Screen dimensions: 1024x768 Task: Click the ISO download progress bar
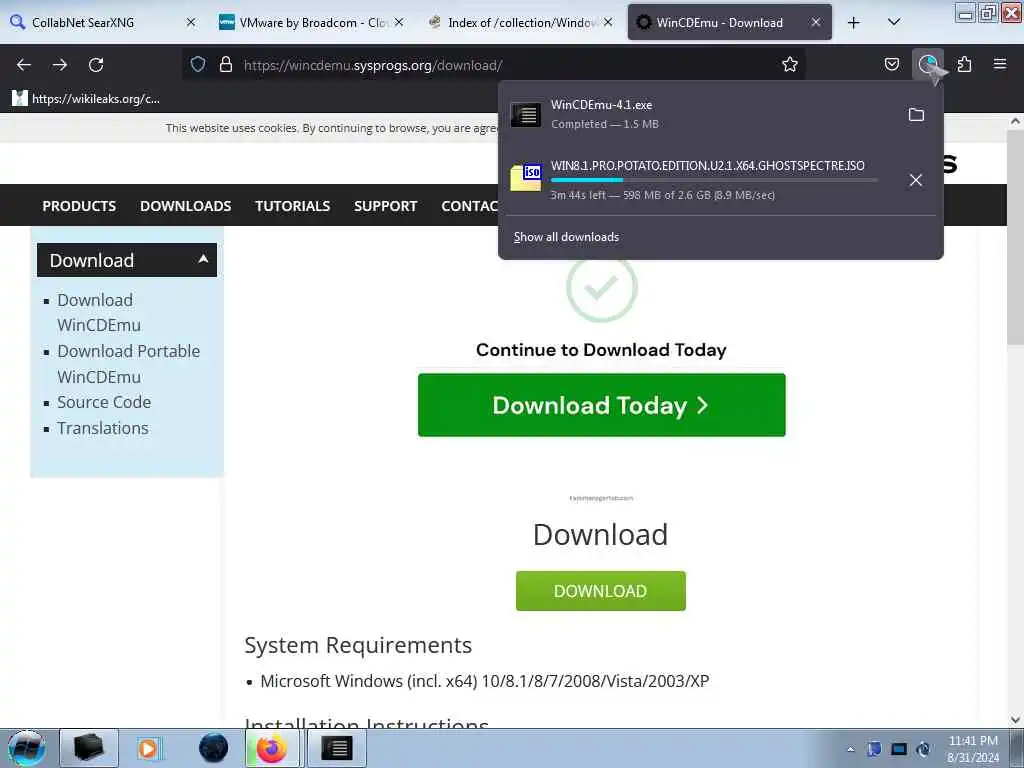point(714,180)
